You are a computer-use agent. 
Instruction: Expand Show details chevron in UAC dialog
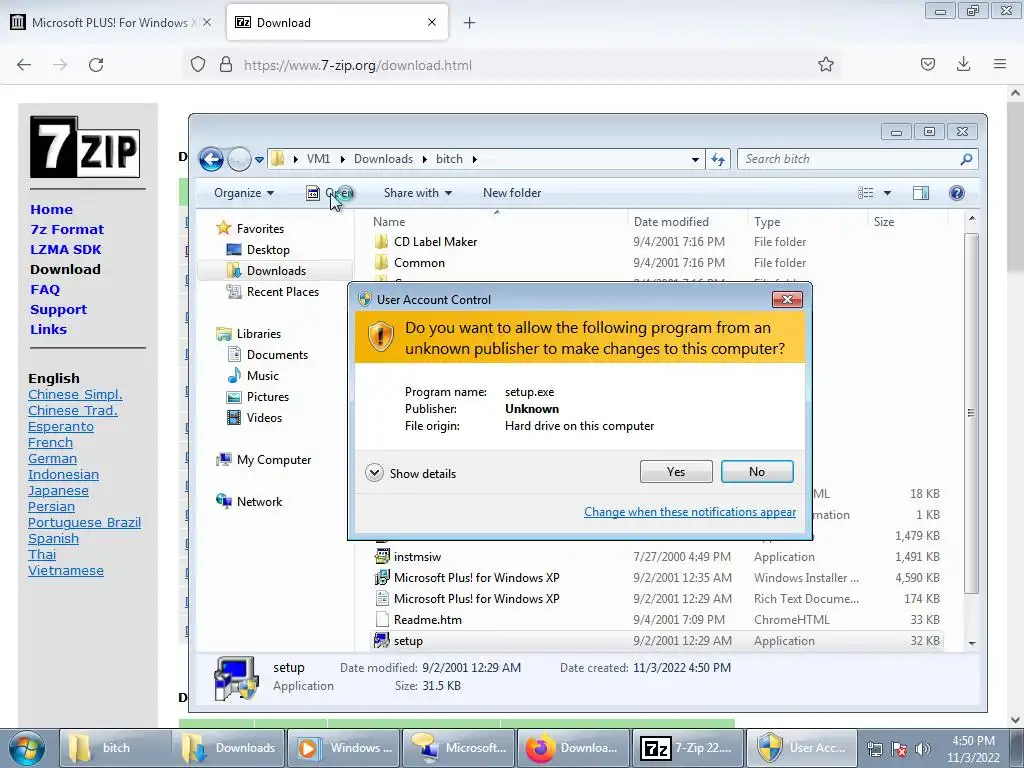[x=374, y=473]
